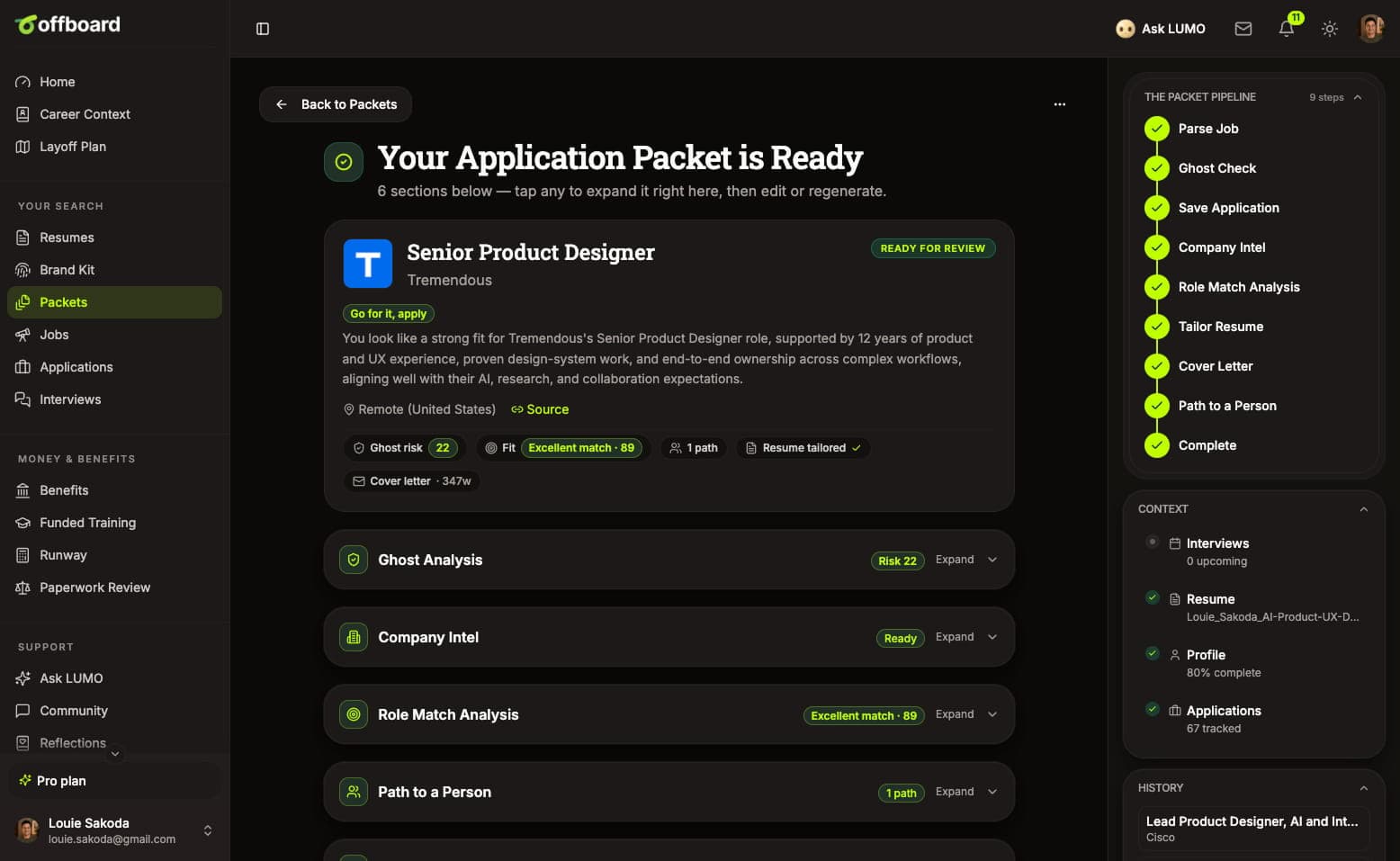
Task: Open the Profile 80% complete context item
Action: pyautogui.click(x=1253, y=663)
